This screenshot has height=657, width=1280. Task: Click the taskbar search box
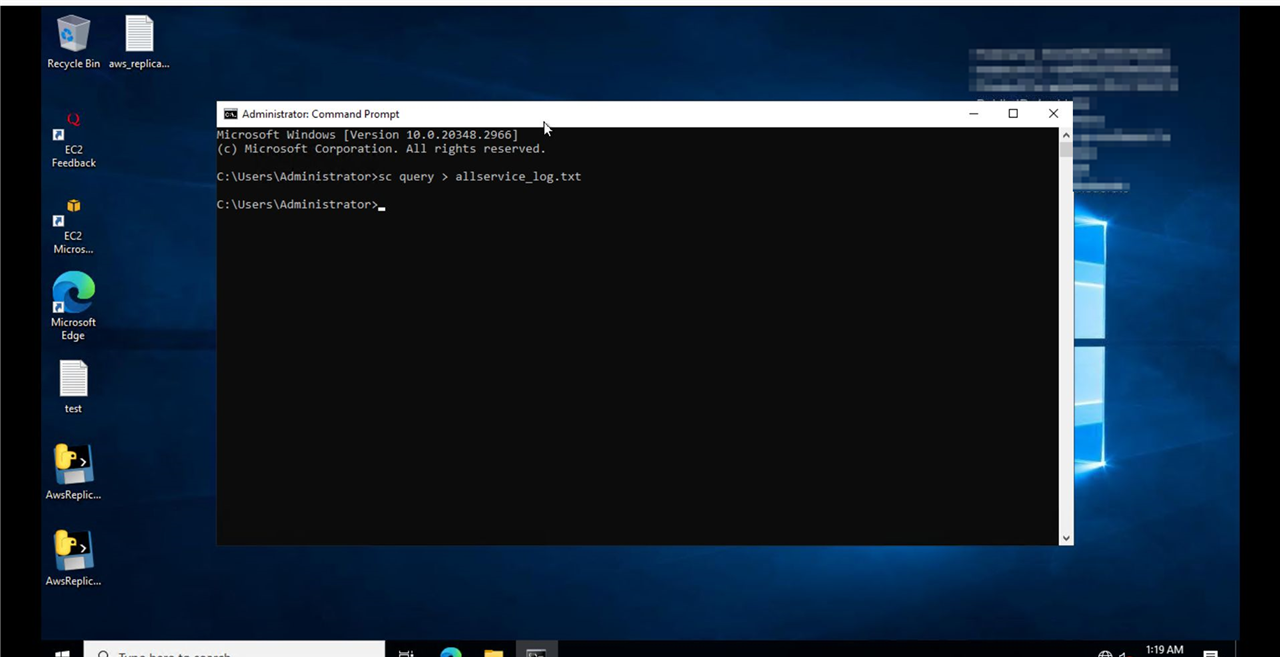(235, 652)
